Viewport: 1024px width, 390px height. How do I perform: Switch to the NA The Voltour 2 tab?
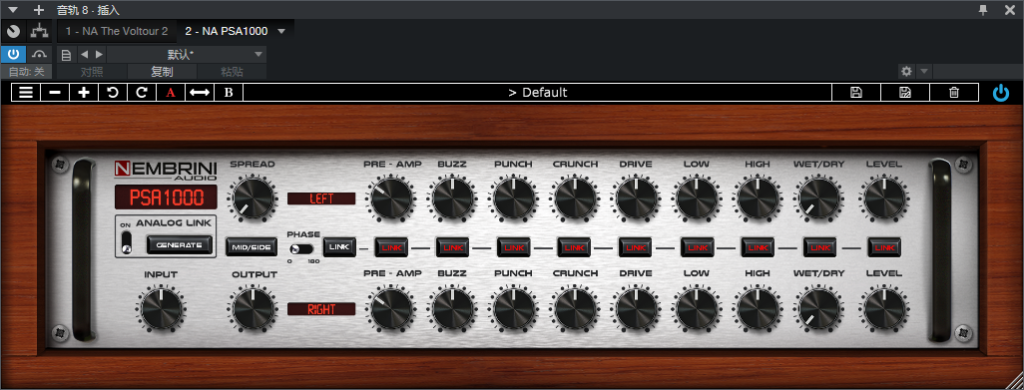[x=117, y=31]
